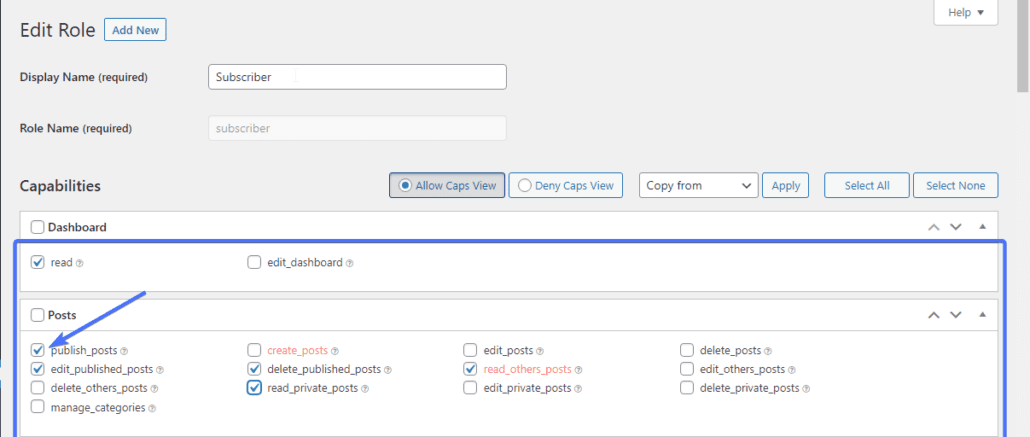Click the Add New role button

pos(135,30)
